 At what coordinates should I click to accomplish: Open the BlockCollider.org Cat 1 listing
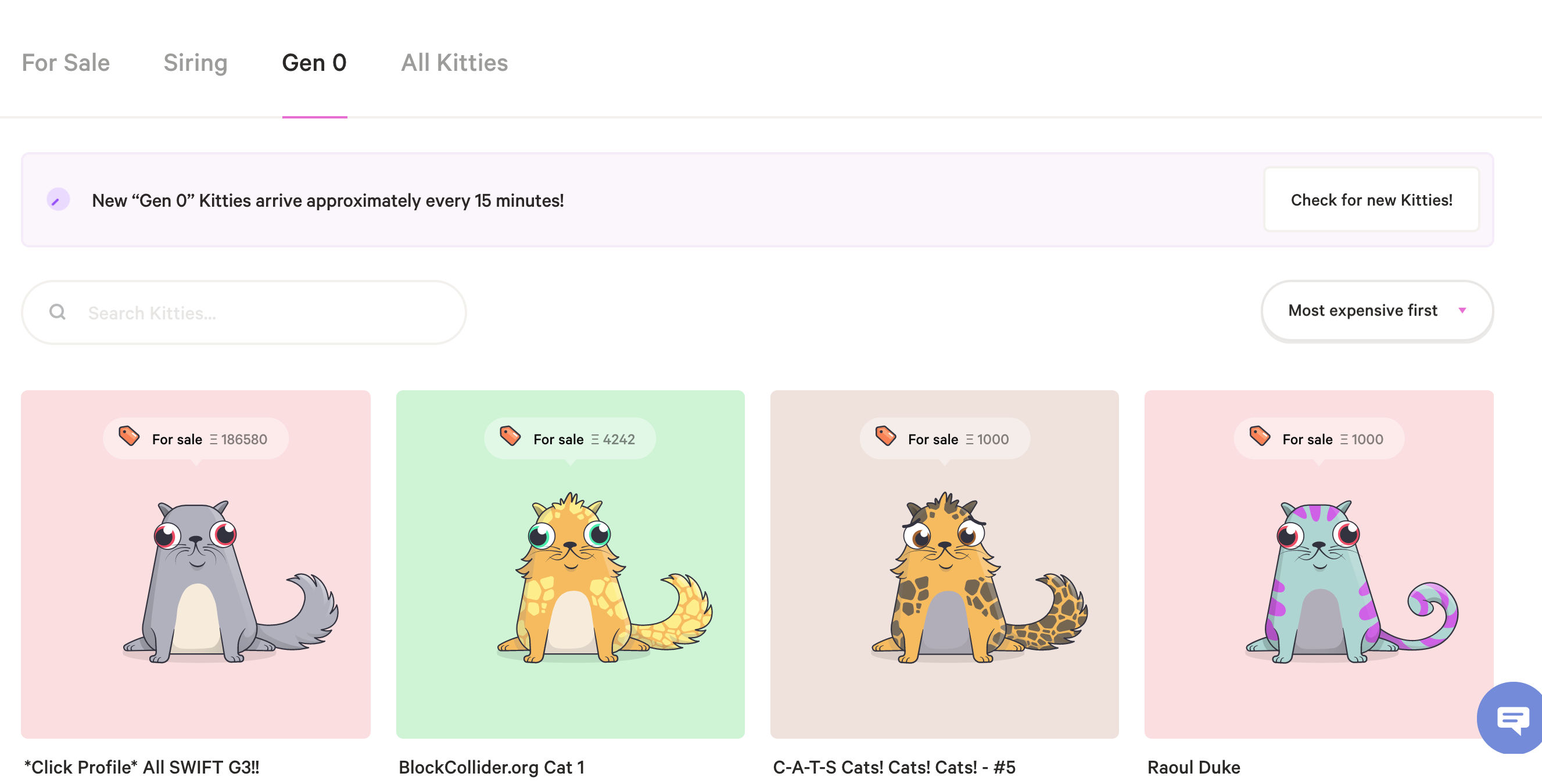click(492, 766)
